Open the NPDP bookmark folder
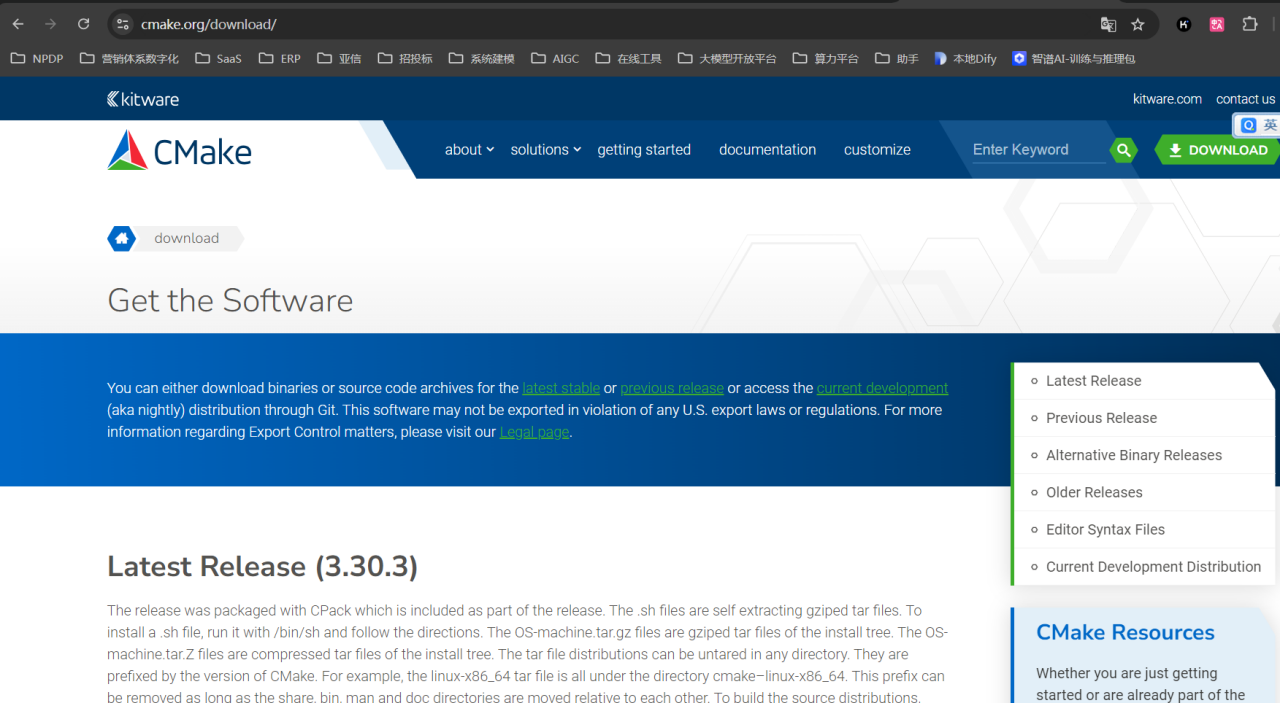 tap(37, 59)
